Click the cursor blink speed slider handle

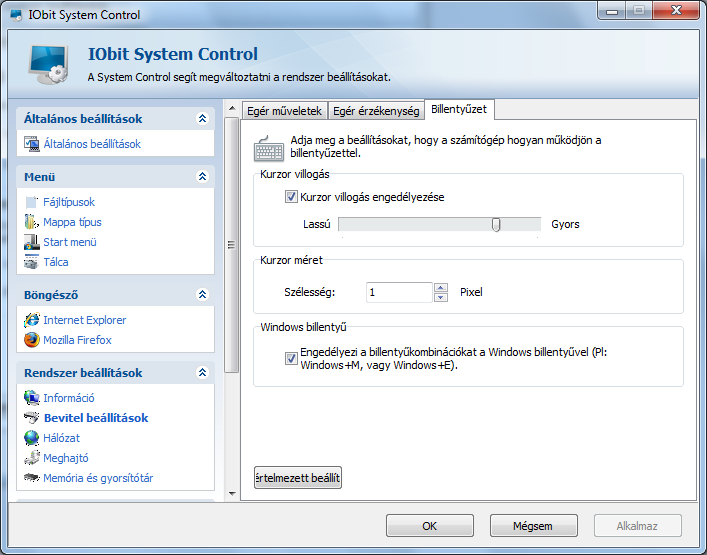(x=496, y=225)
